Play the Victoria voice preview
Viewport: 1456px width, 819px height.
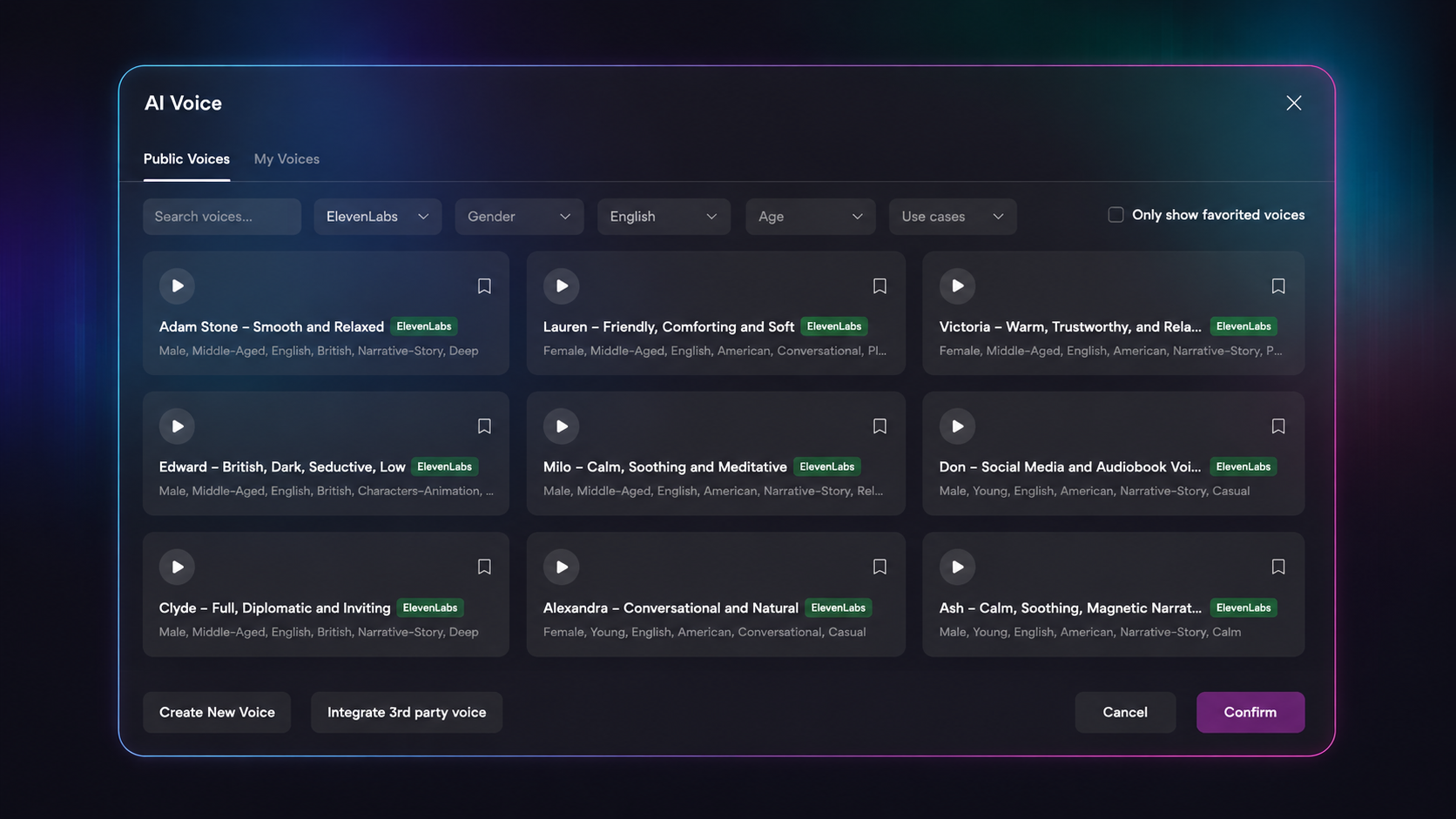click(957, 285)
